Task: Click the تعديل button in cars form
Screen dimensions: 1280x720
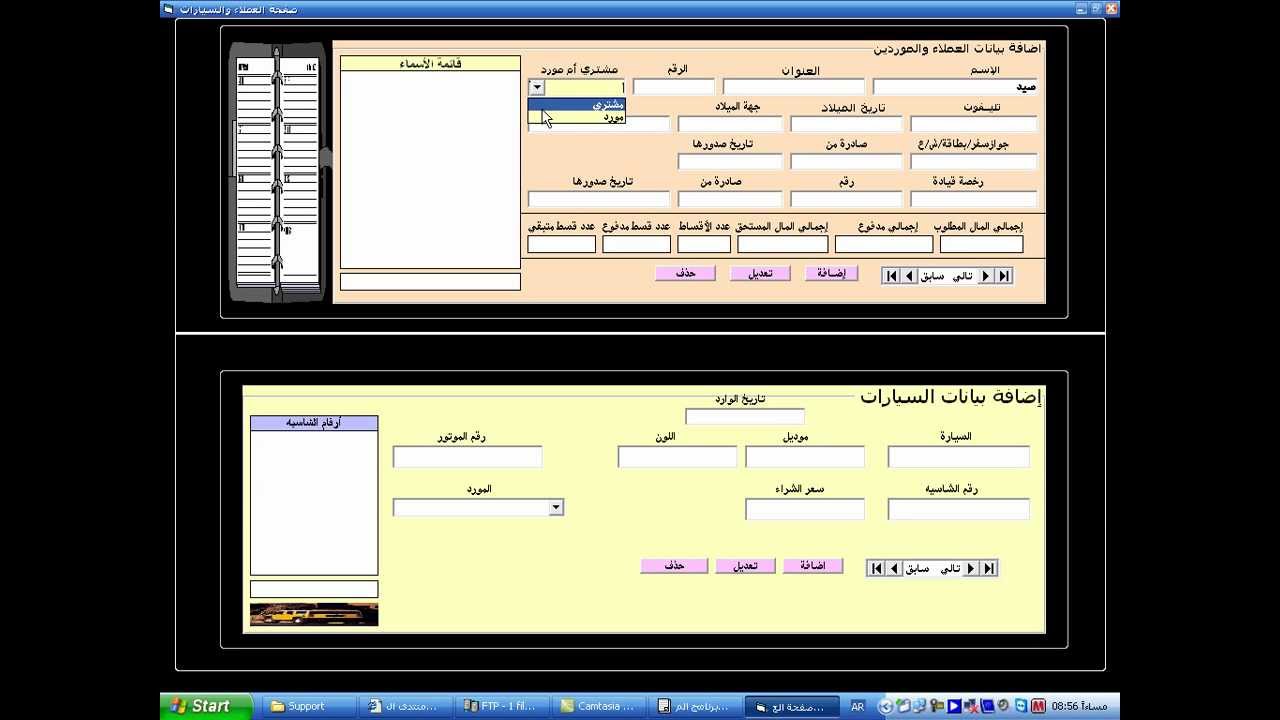Action: click(x=745, y=566)
